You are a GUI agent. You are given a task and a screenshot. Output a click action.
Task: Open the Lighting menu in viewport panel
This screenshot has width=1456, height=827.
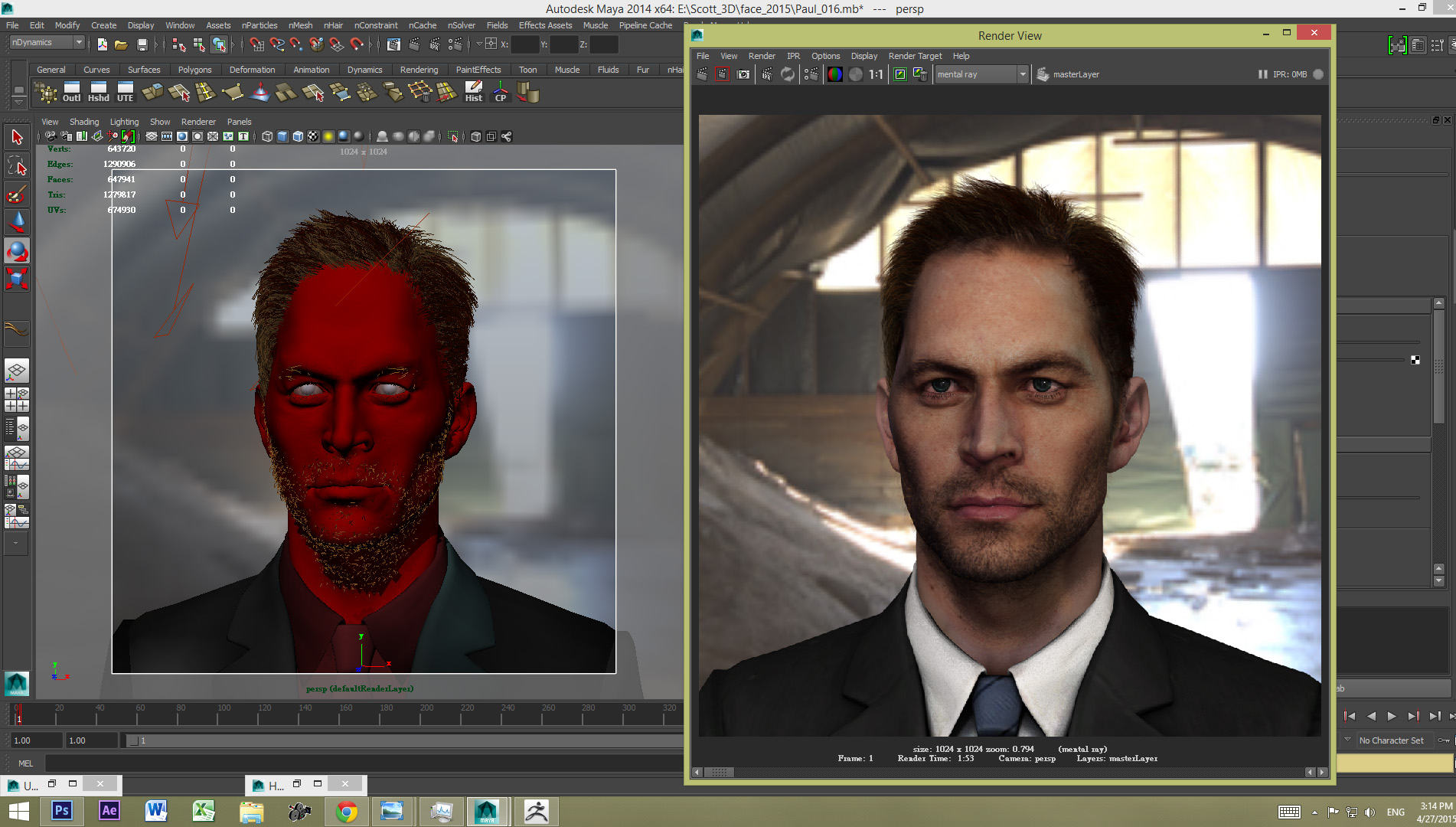tap(124, 122)
